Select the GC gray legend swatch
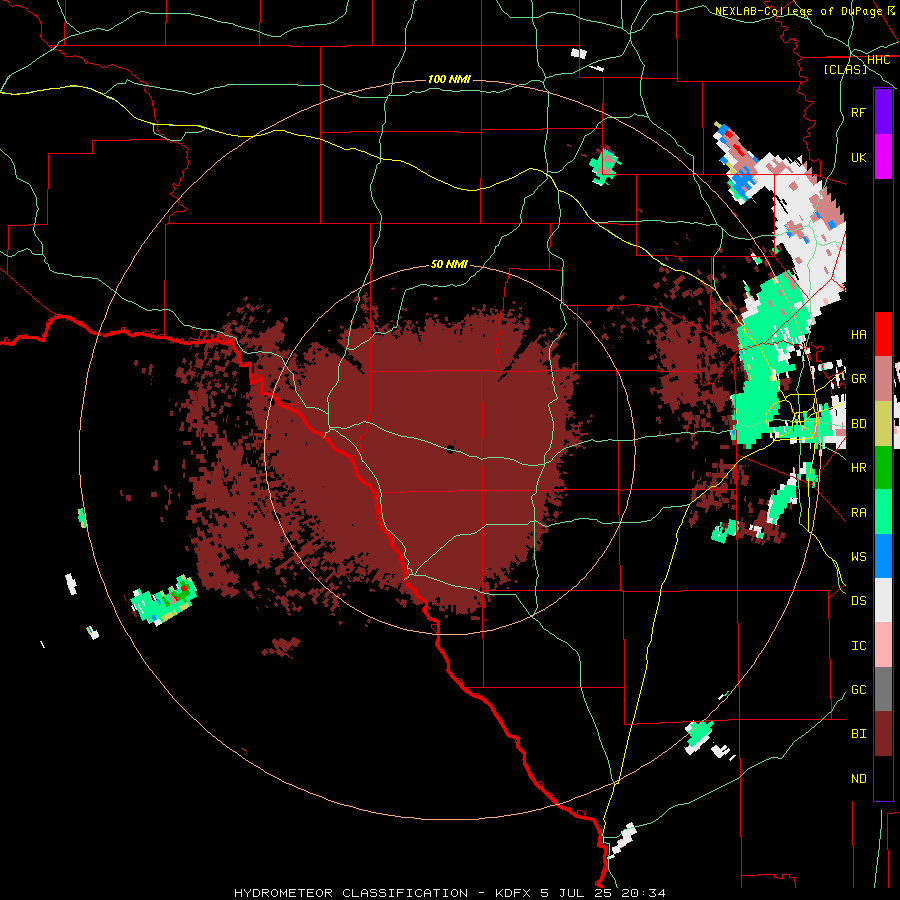Image resolution: width=900 pixels, height=900 pixels. point(883,689)
